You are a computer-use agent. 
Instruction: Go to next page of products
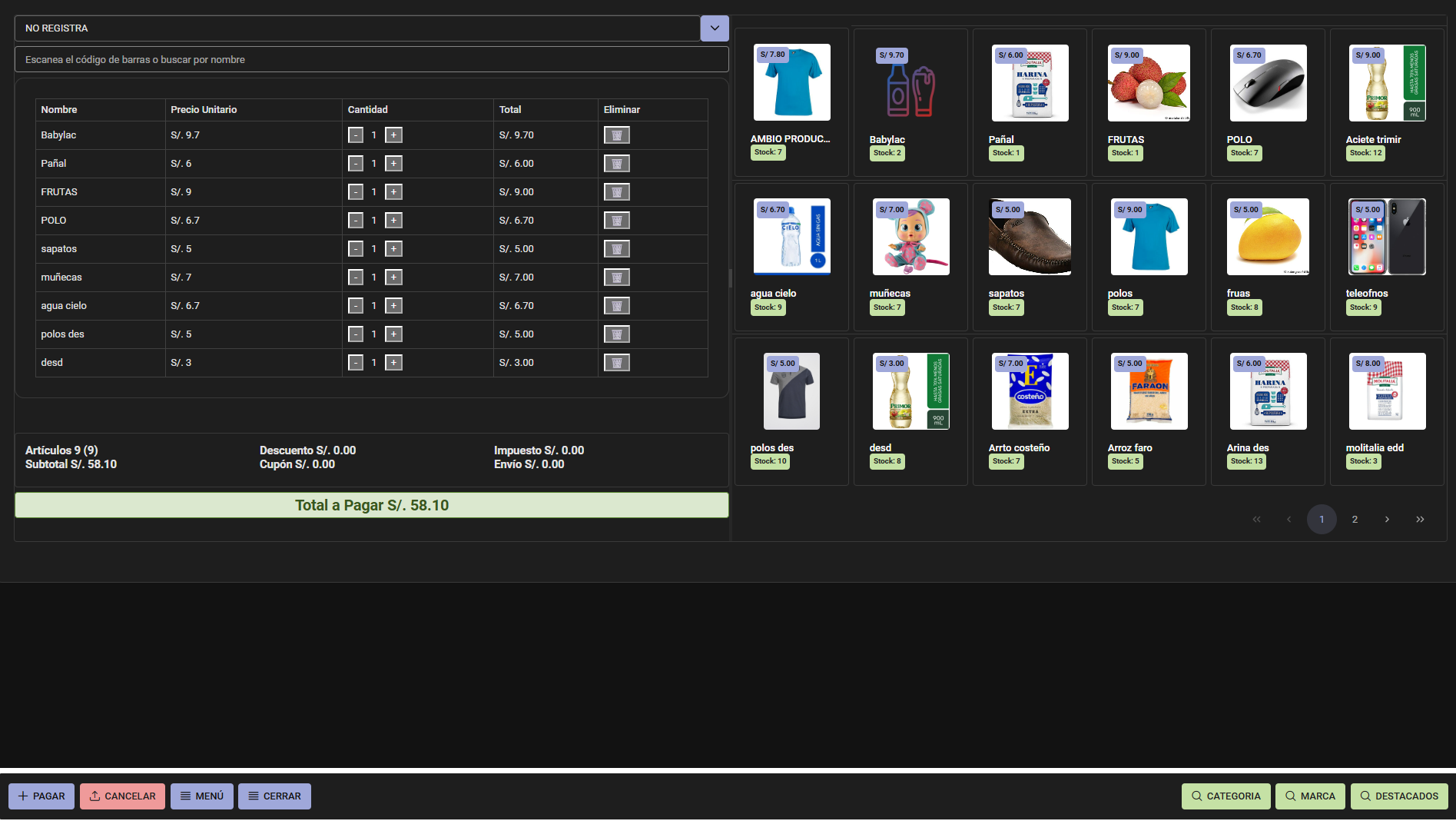pos(1387,520)
